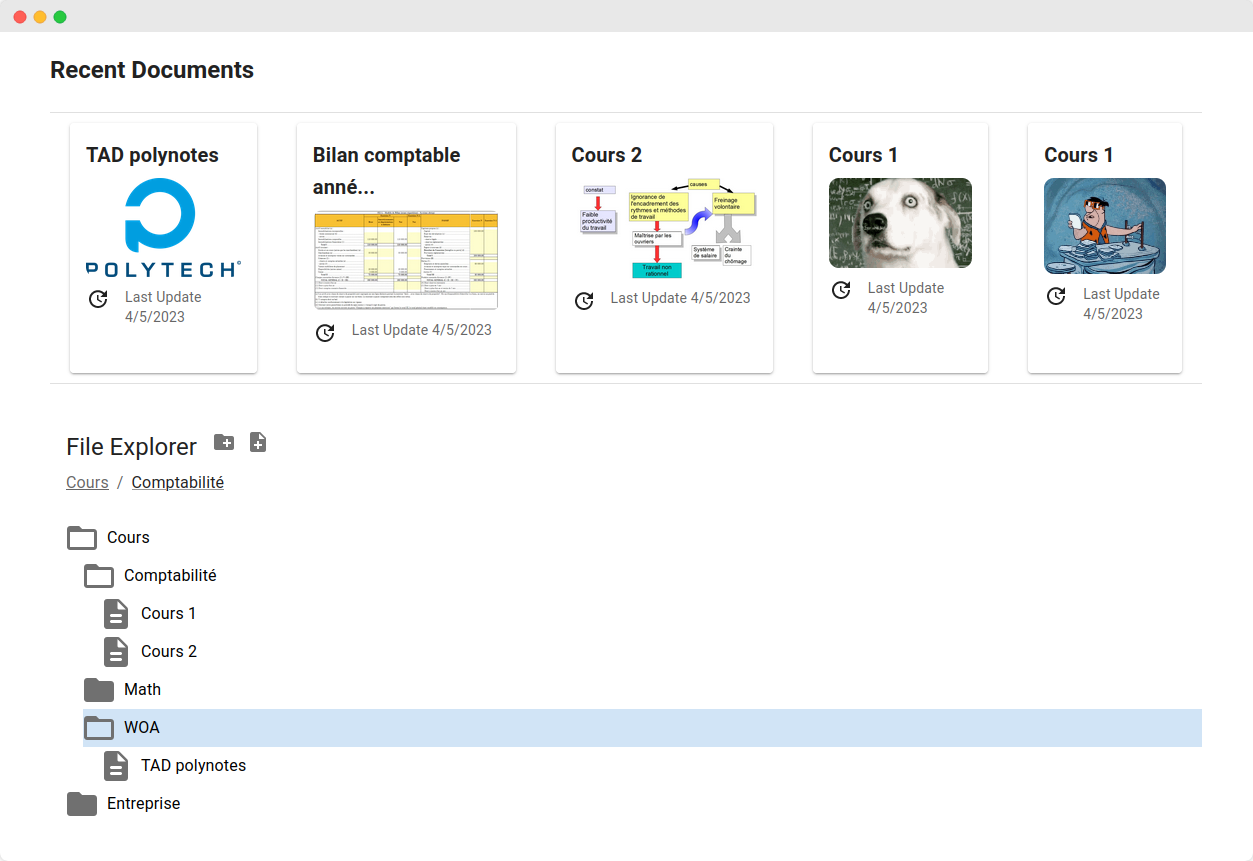The width and height of the screenshot is (1253, 861).
Task: Open the Bilan comptable spreadsheet thumbnail
Action: click(x=406, y=260)
